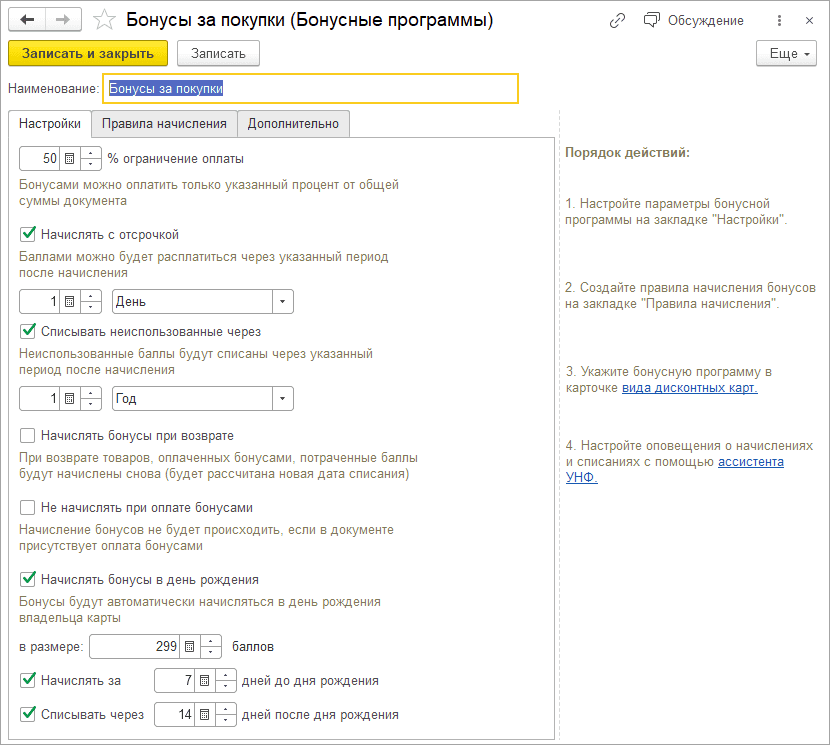Copy link using the chain icon
The height and width of the screenshot is (745, 830).
[617, 21]
